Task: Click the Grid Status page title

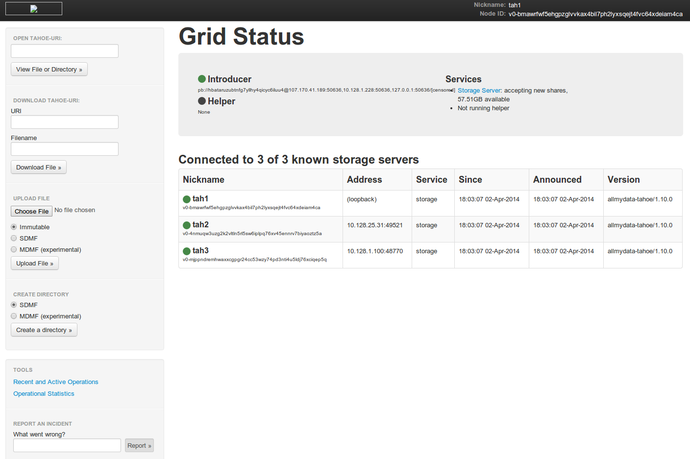Action: tap(241, 37)
